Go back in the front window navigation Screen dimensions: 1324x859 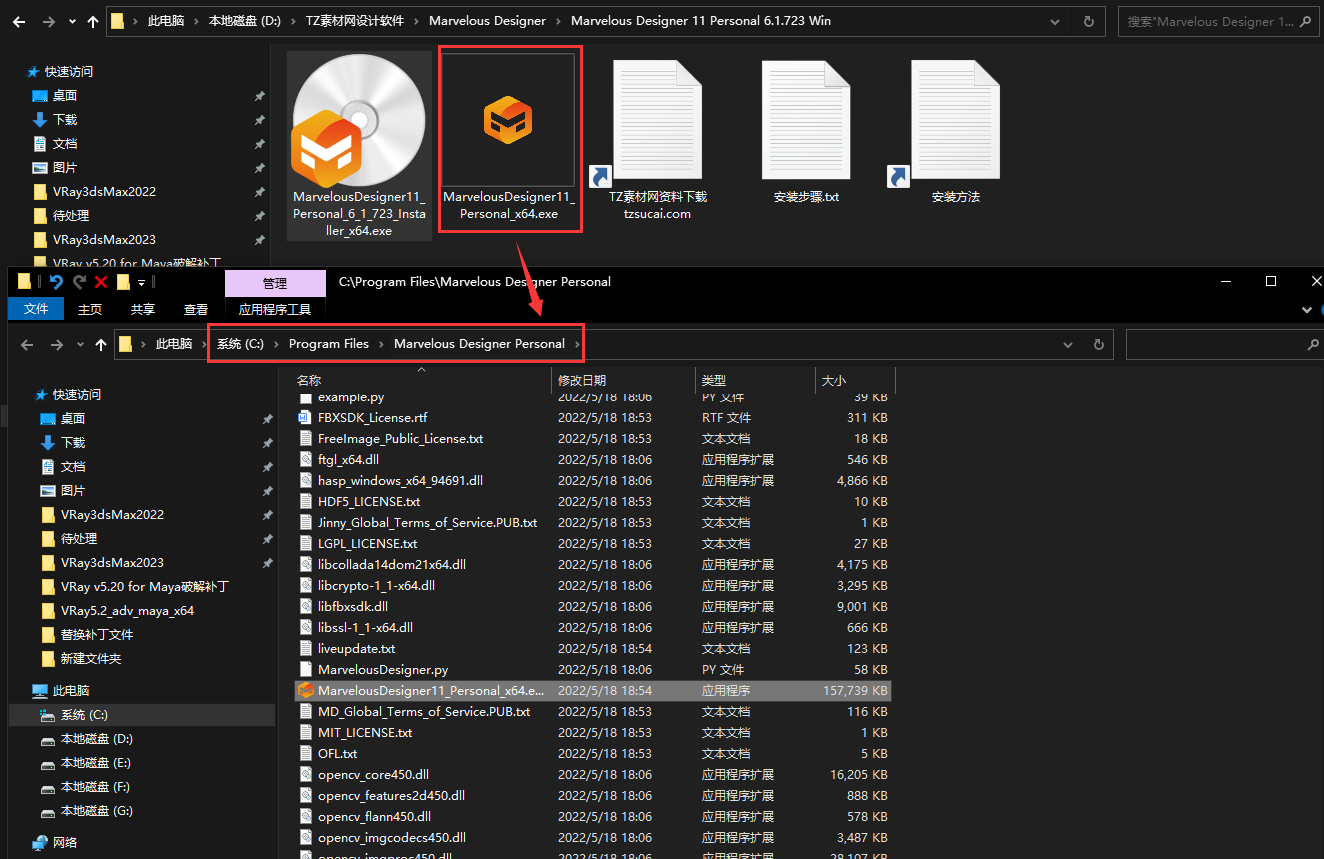coord(27,344)
